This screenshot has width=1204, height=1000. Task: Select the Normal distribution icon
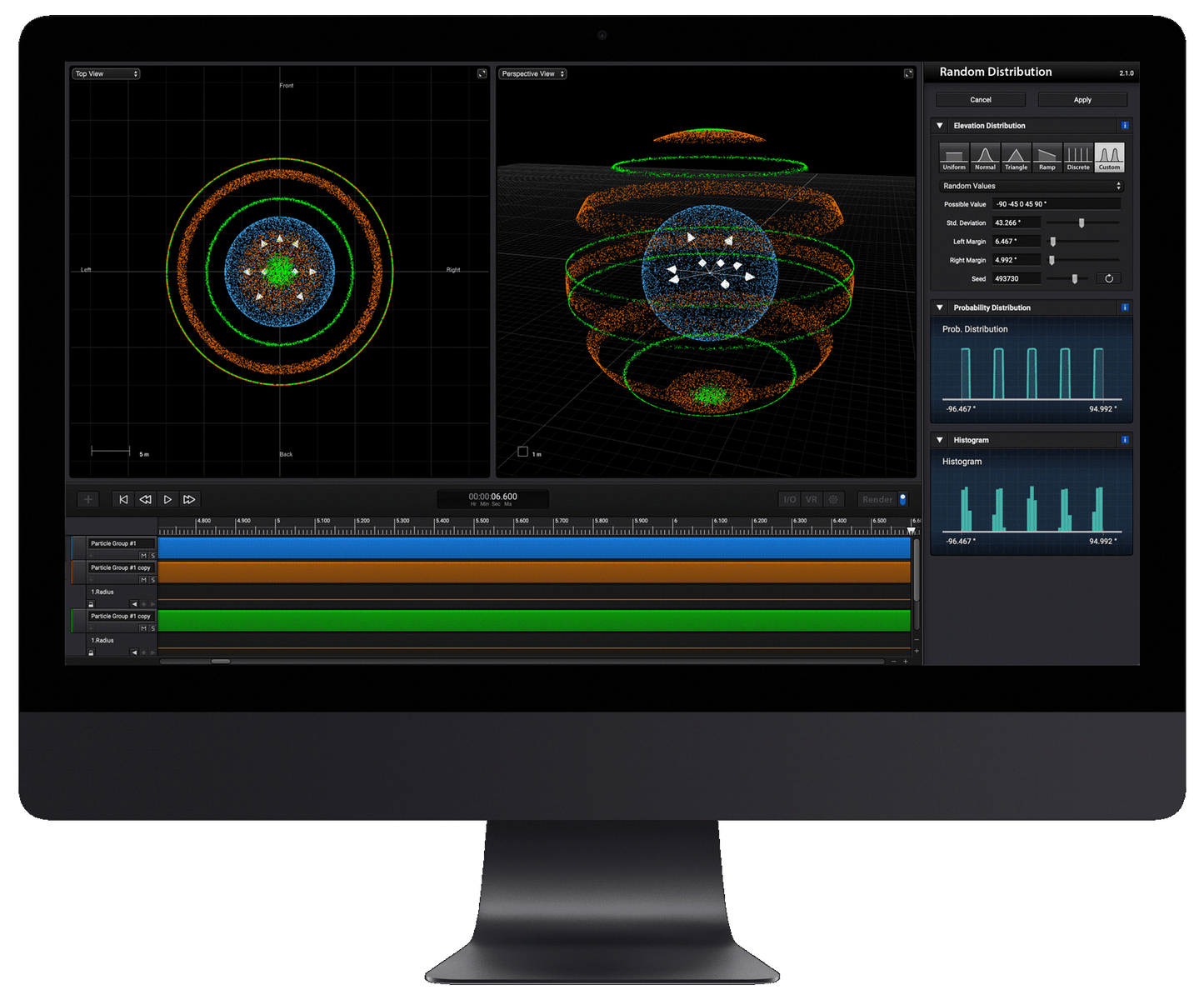pos(985,157)
